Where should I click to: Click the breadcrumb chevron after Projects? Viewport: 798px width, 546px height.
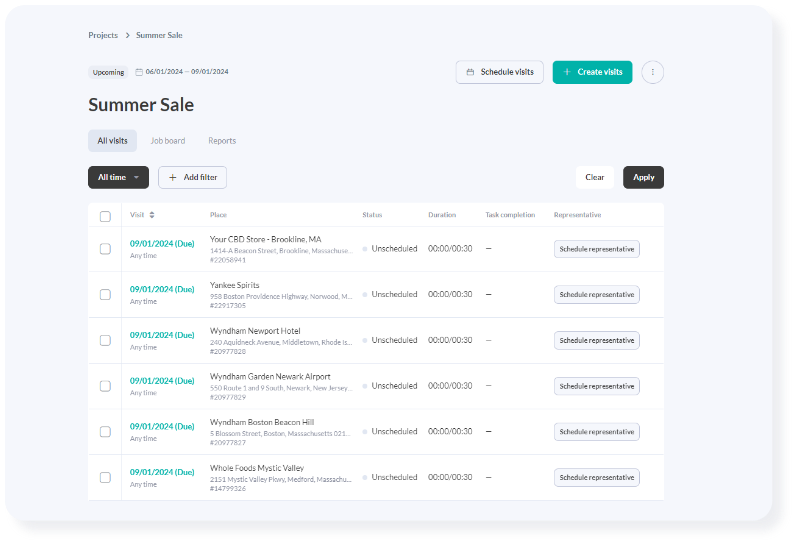coord(128,36)
